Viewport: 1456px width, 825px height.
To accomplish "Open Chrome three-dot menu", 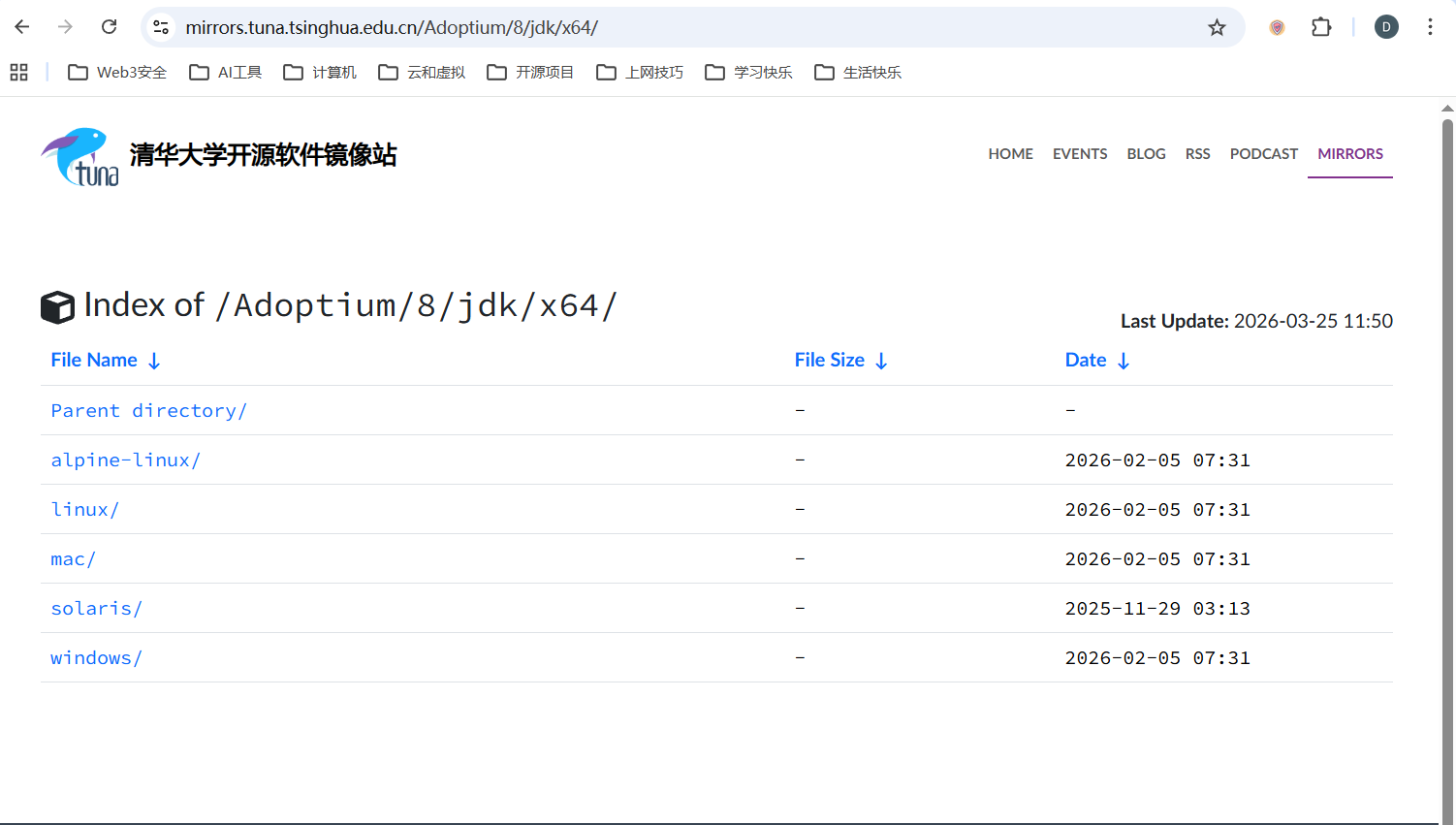I will click(x=1430, y=27).
